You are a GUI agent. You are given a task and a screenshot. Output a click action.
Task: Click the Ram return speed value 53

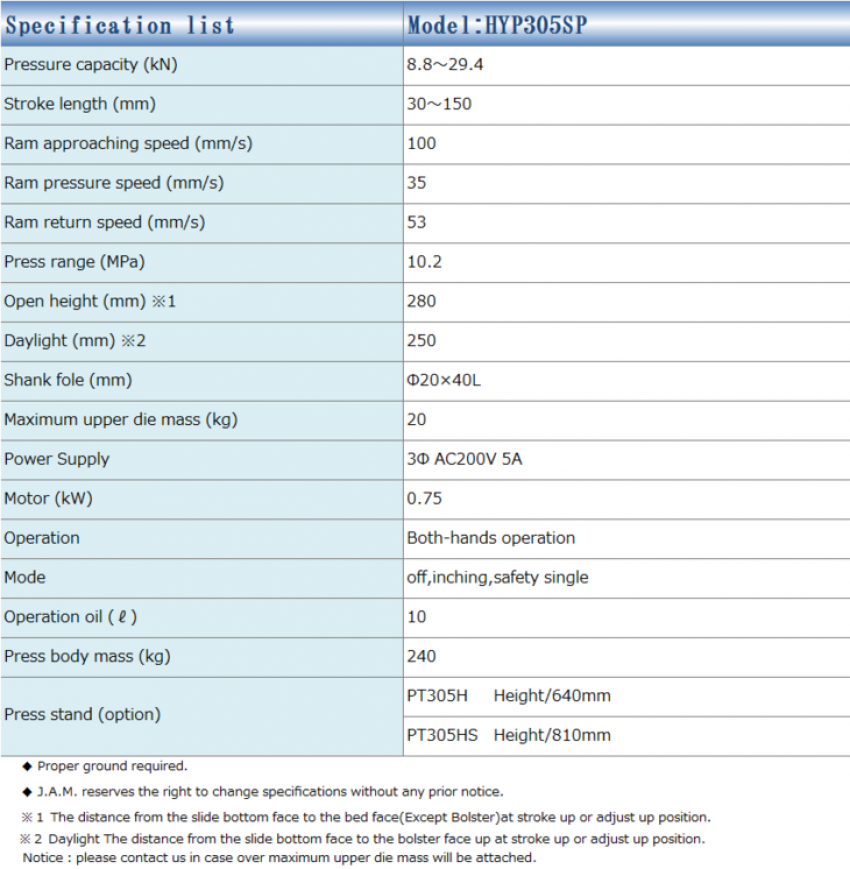[x=417, y=222]
